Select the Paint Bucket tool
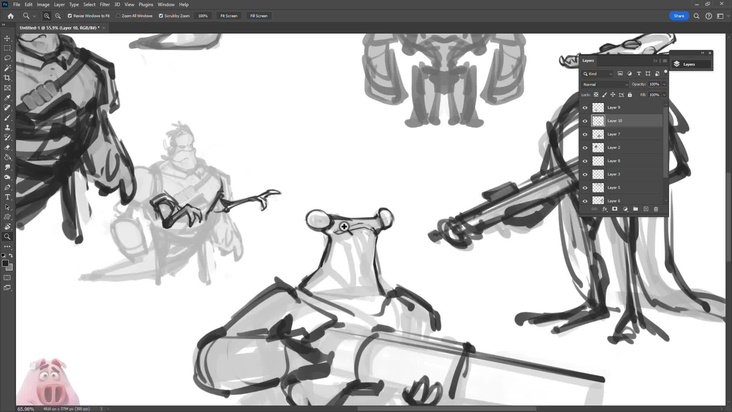This screenshot has width=732, height=412. (7, 157)
